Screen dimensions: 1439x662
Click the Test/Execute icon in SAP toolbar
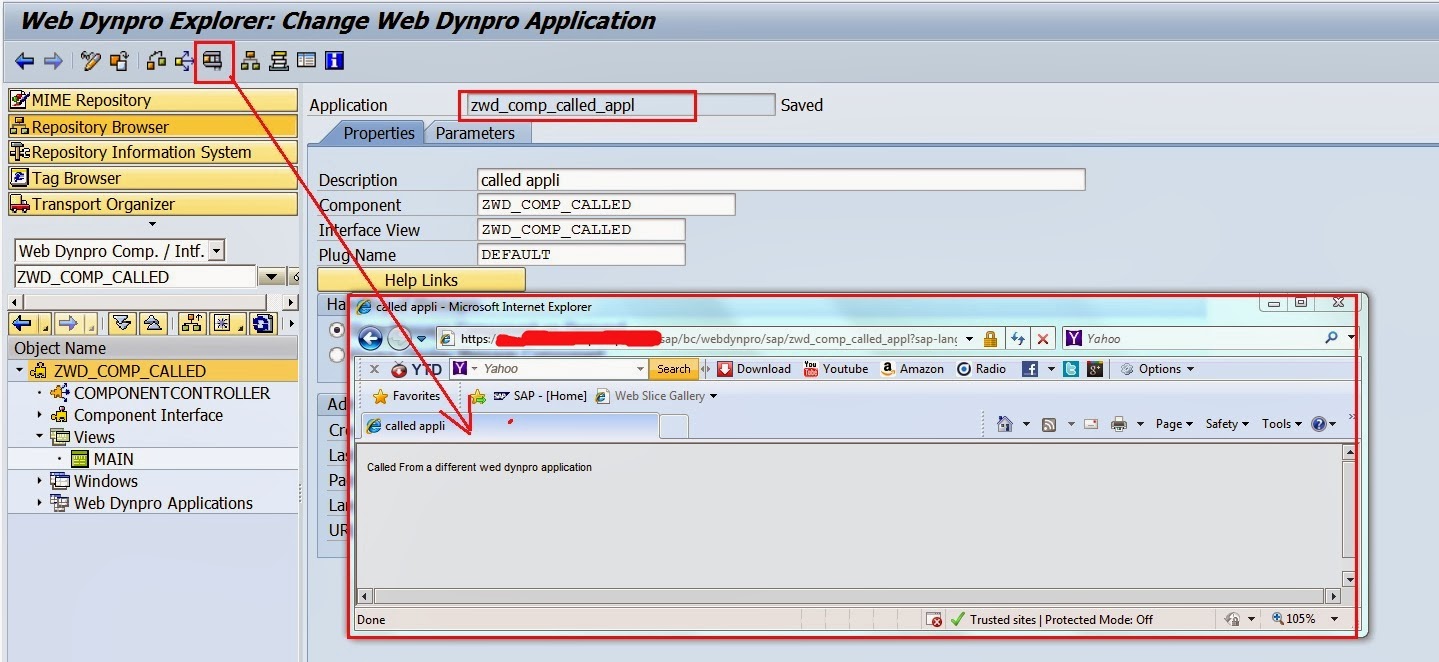point(212,61)
